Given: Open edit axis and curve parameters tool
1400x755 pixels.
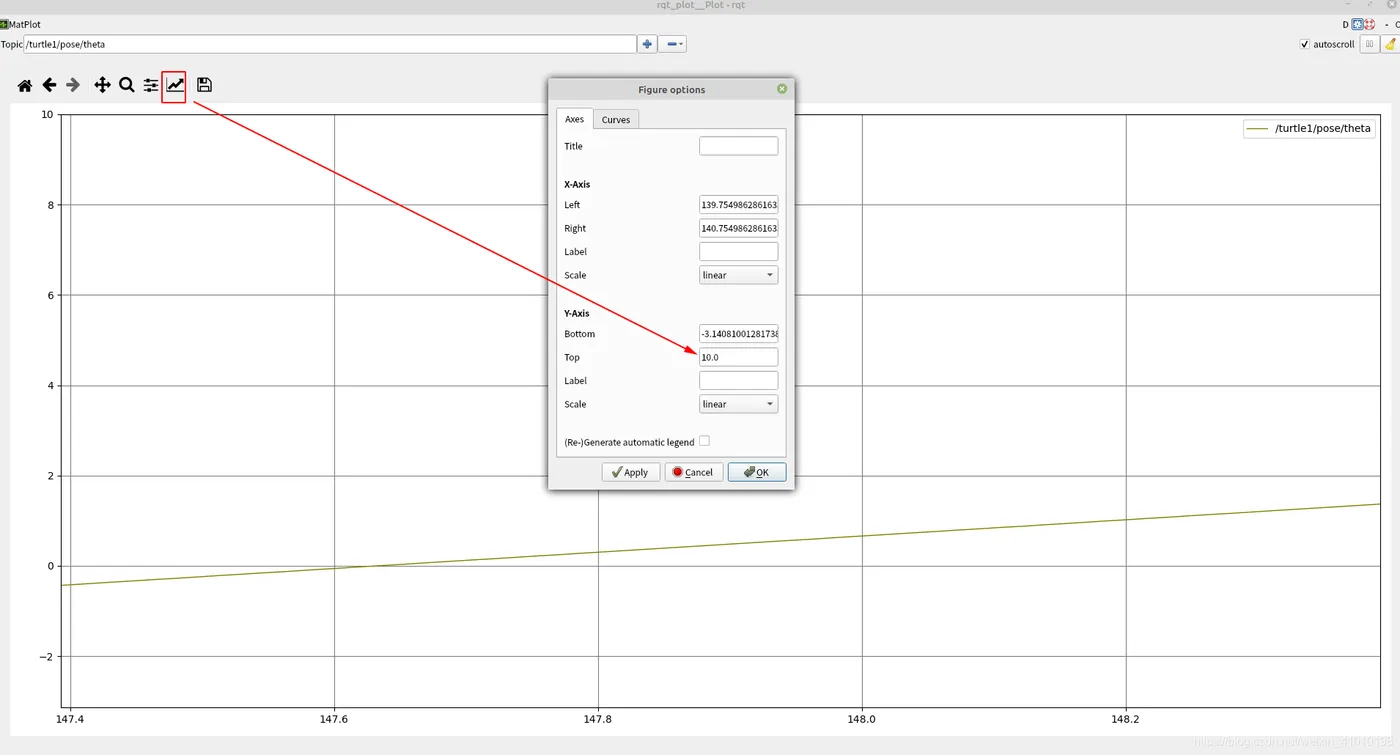Looking at the screenshot, I should (x=175, y=85).
